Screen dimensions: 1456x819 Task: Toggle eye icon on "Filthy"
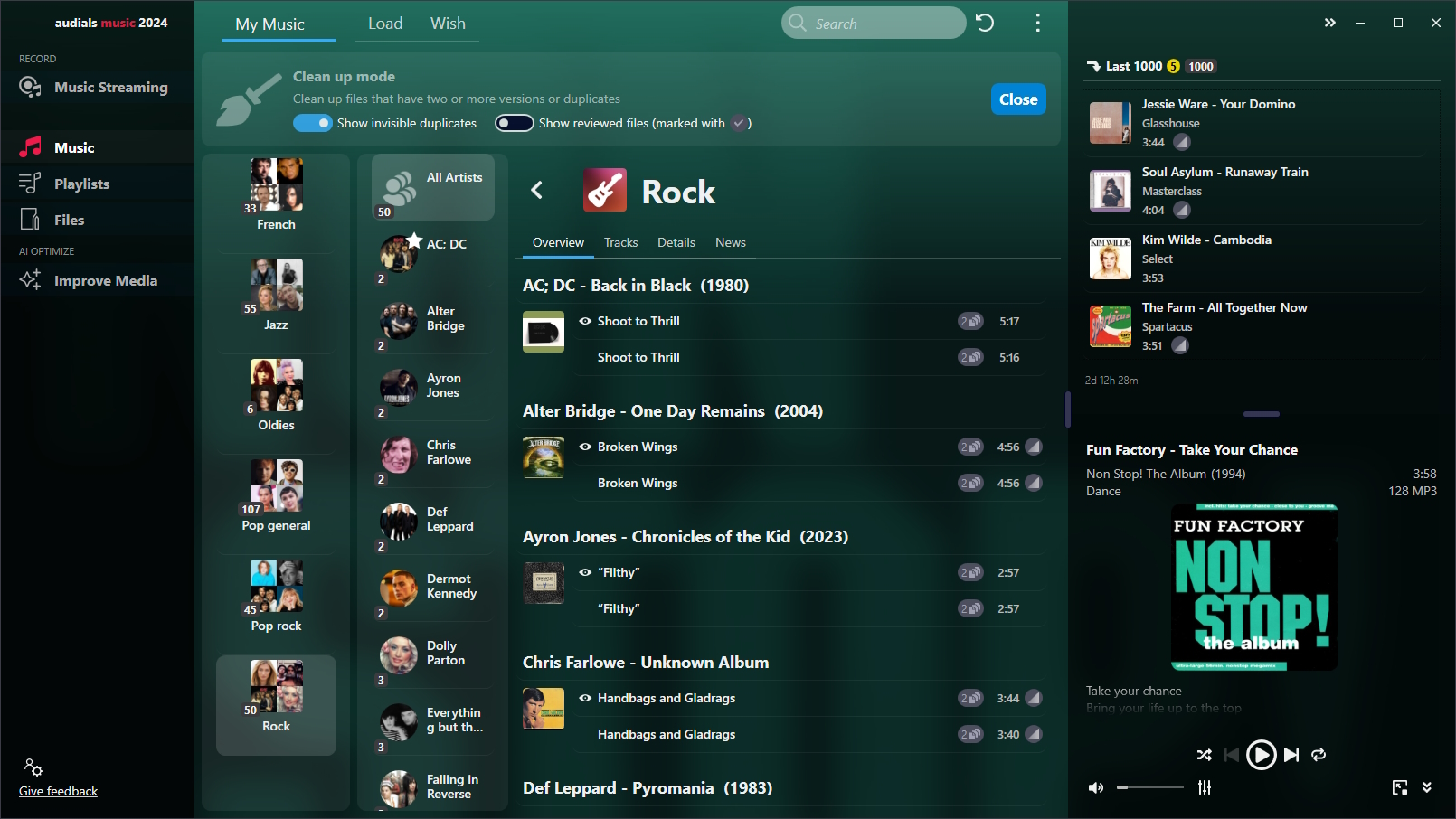pos(585,572)
